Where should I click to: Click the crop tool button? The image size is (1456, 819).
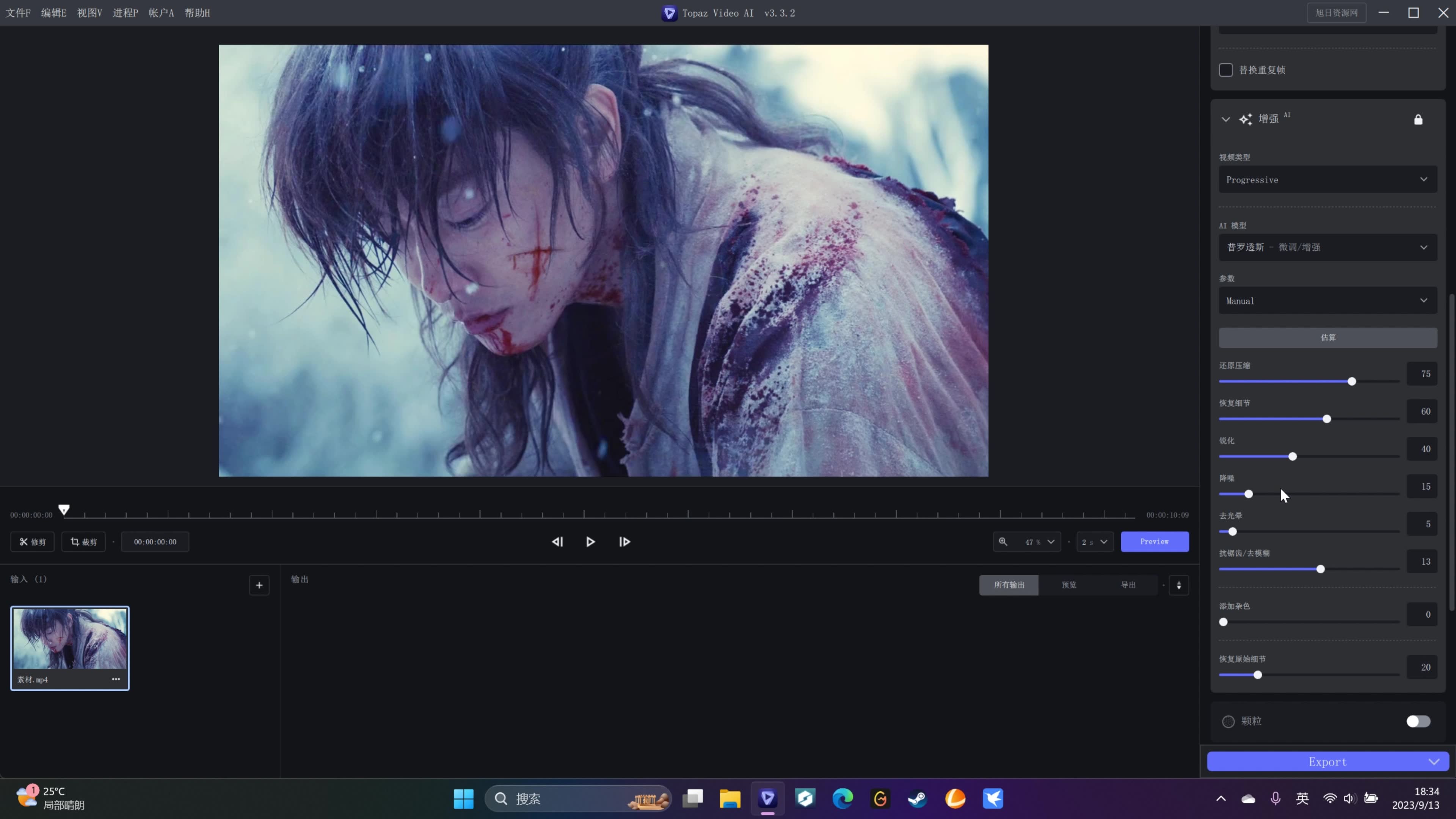(84, 541)
